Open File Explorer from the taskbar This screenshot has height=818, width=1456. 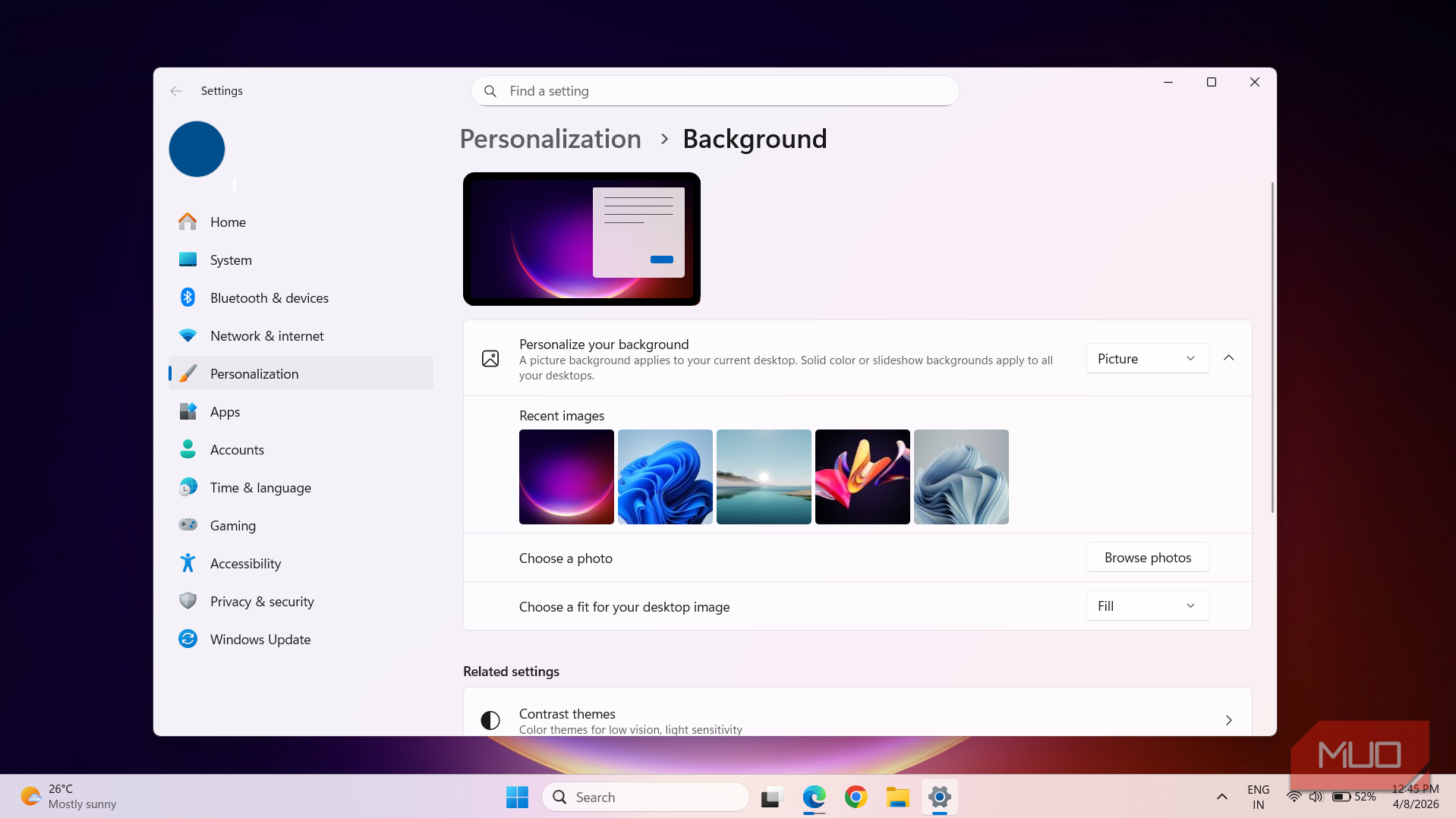tap(897, 797)
